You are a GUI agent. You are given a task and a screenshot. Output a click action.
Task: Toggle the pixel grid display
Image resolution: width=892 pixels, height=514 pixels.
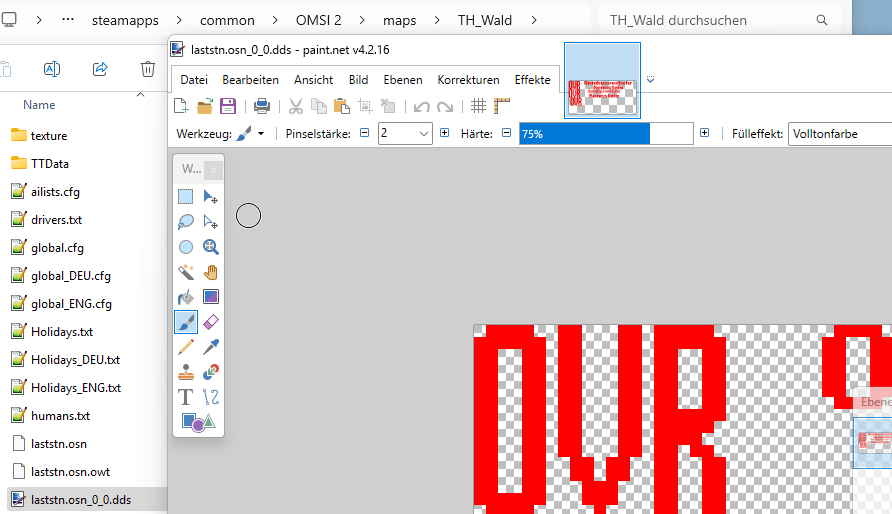478,106
